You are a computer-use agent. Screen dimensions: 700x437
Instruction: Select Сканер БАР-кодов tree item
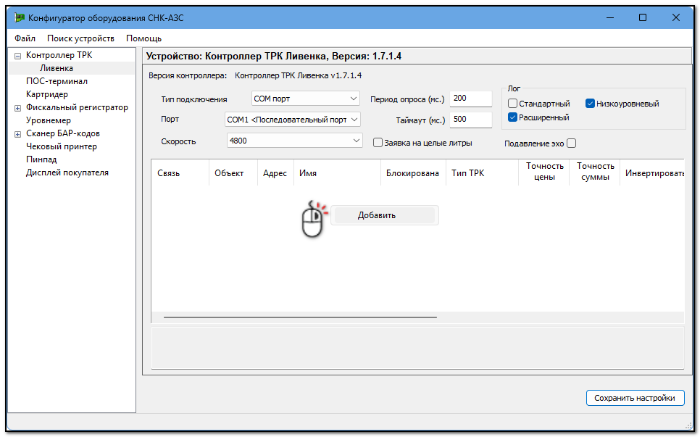click(x=63, y=133)
